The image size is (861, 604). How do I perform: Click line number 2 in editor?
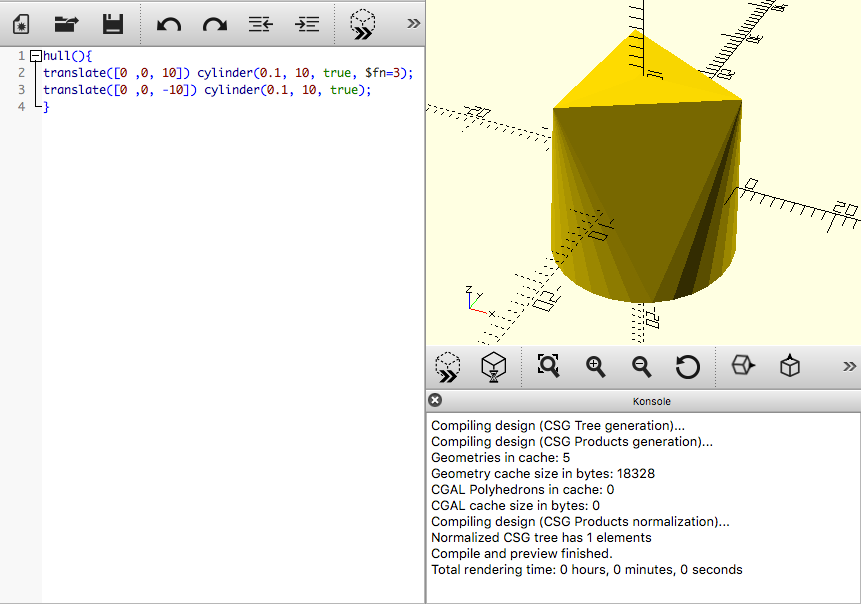21,72
